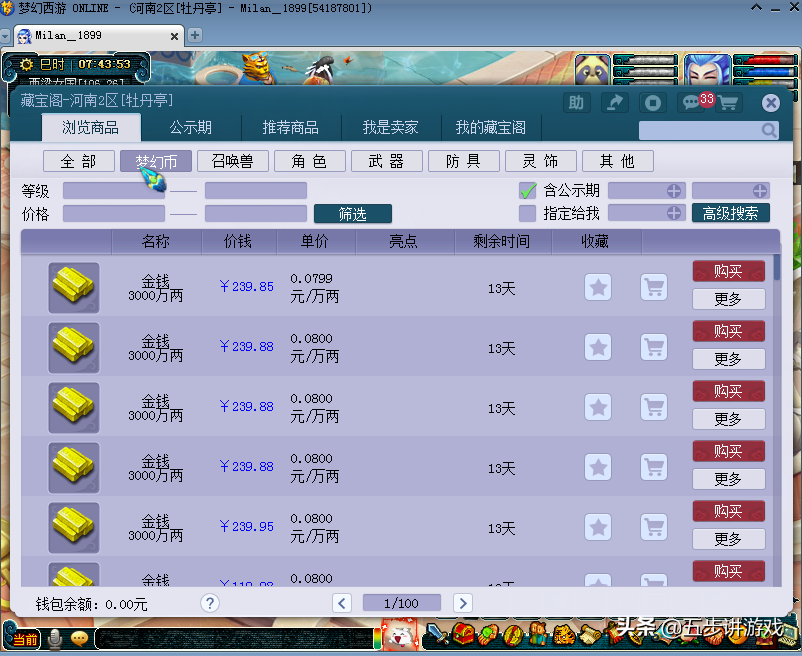
Task: Click the panda pet avatar
Action: coord(593,70)
